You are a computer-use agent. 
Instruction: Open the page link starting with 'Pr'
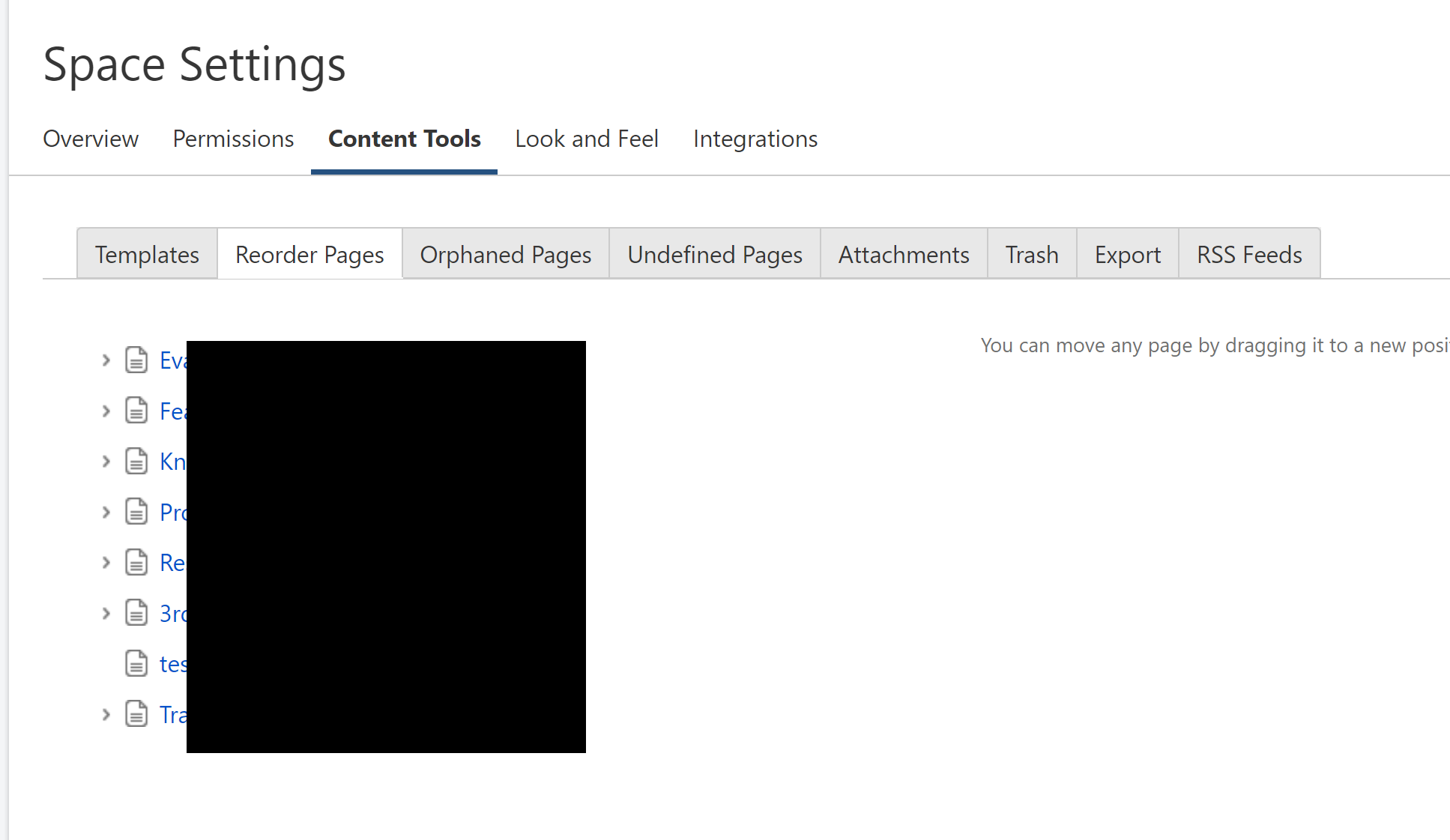coord(173,512)
